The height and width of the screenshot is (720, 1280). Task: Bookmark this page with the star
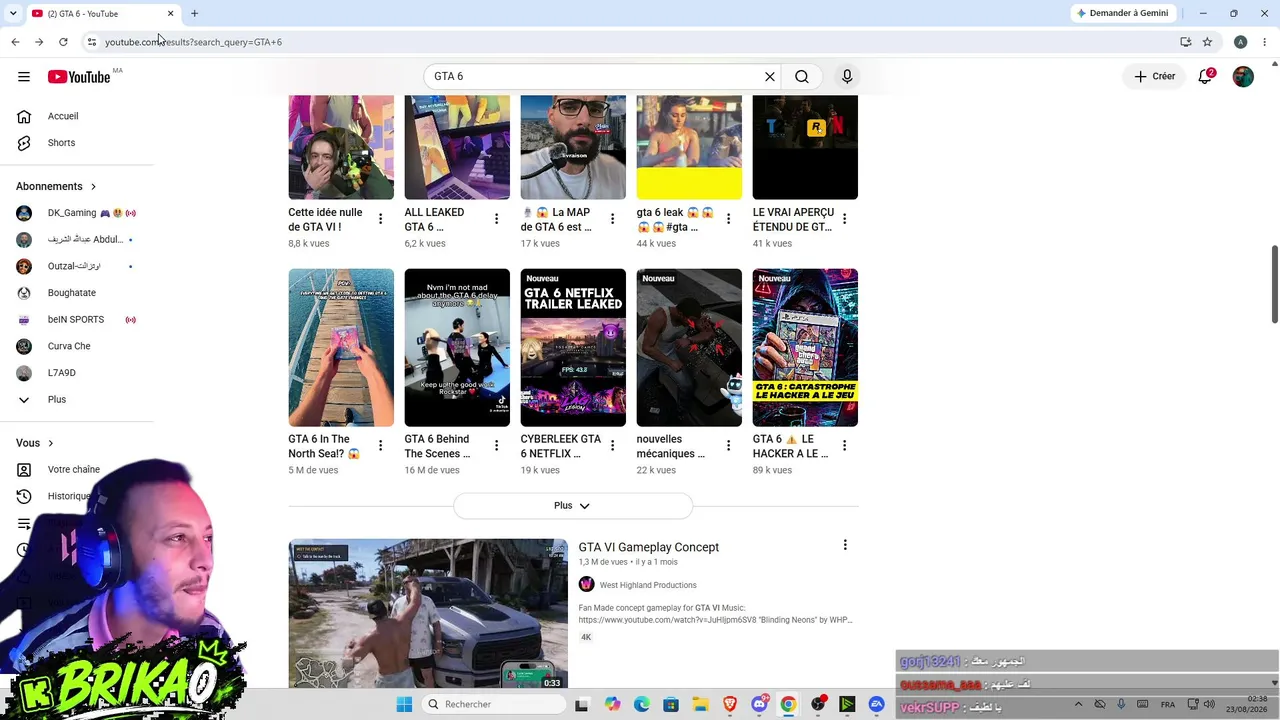pos(1207,42)
